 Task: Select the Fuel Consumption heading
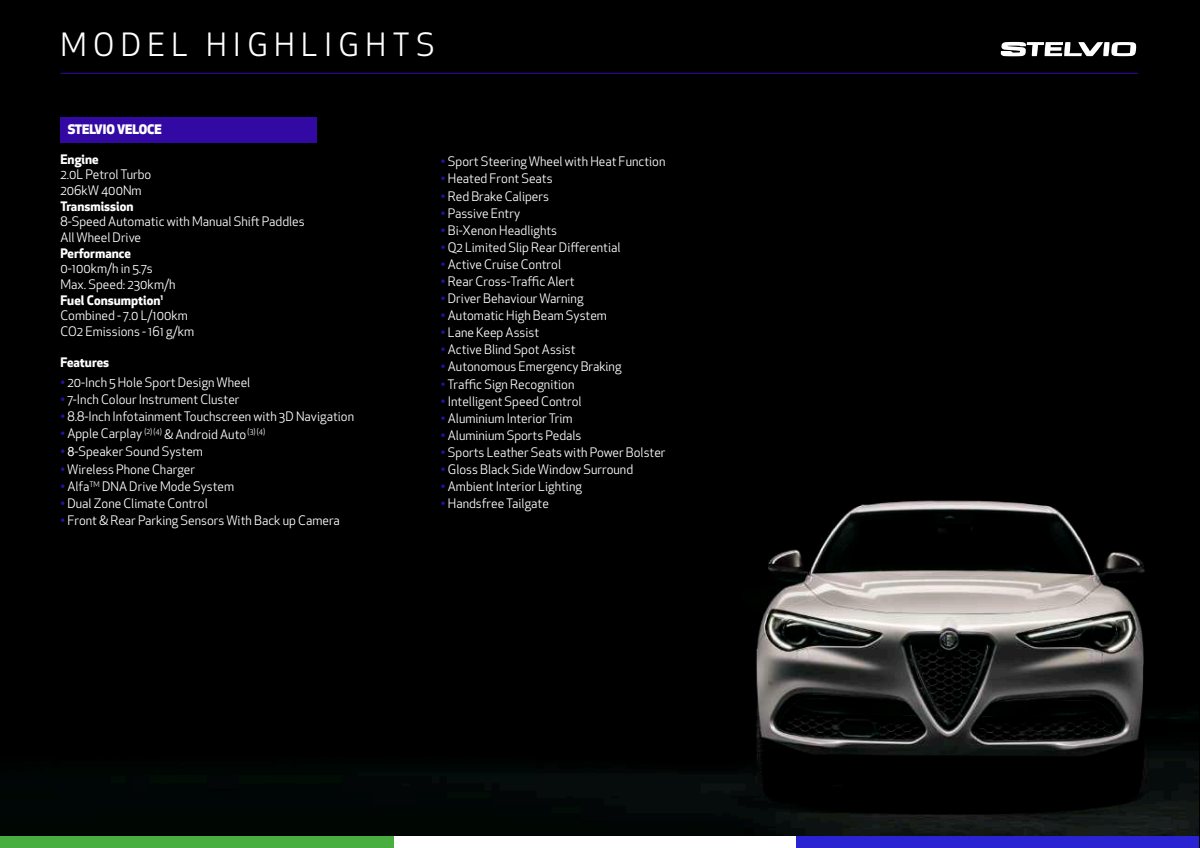click(111, 300)
